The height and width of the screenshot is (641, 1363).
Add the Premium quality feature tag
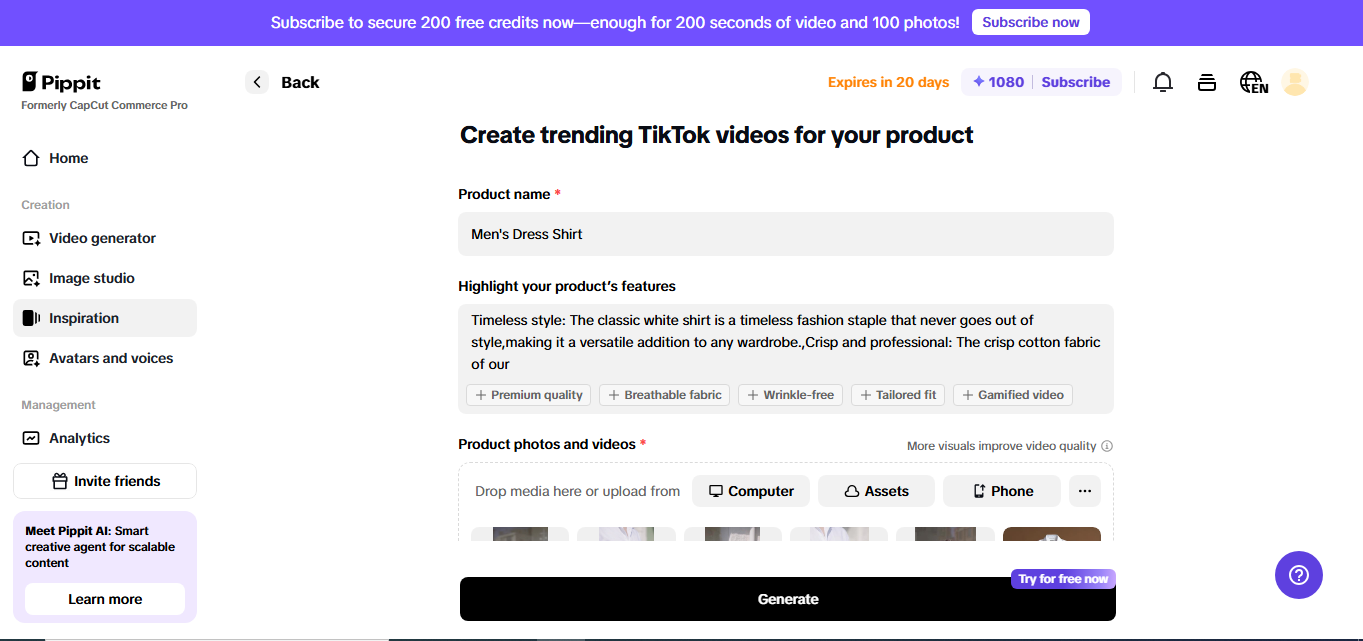click(x=528, y=394)
